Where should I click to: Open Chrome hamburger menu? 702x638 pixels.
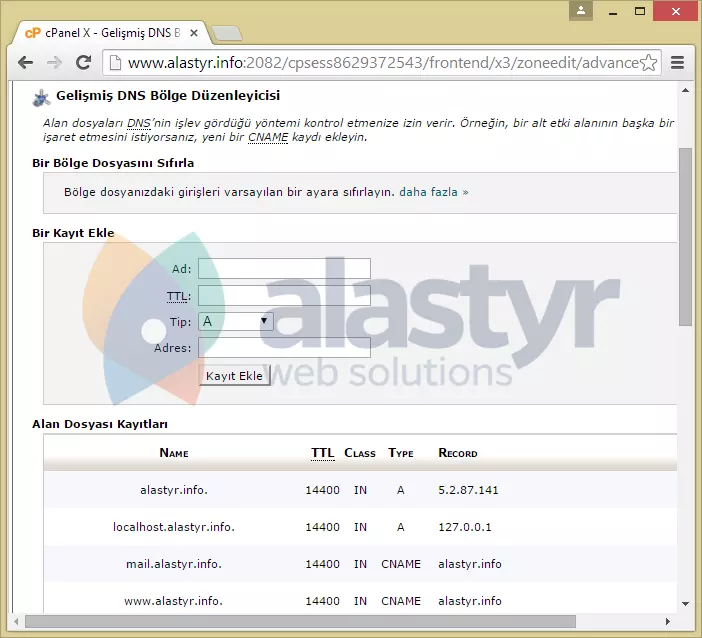coord(677,63)
